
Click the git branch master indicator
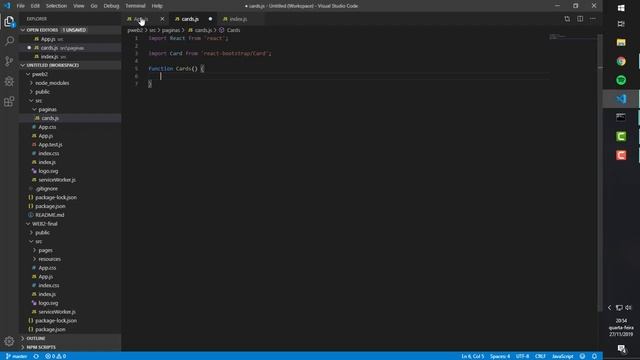click(16, 356)
